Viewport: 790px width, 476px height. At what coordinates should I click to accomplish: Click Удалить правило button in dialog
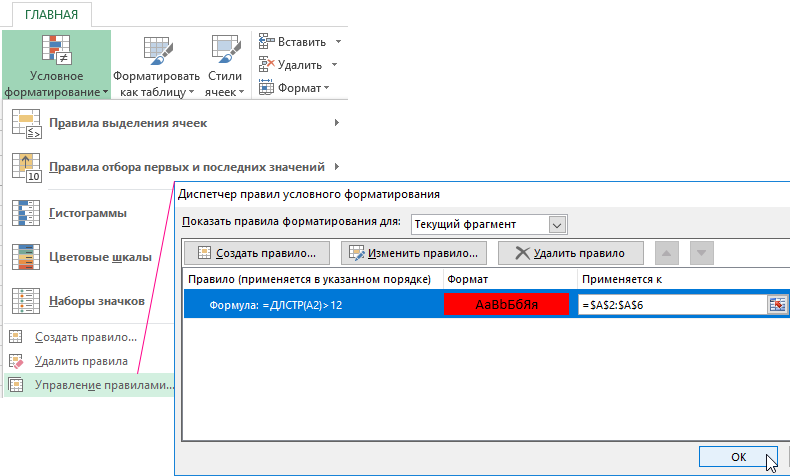[571, 253]
